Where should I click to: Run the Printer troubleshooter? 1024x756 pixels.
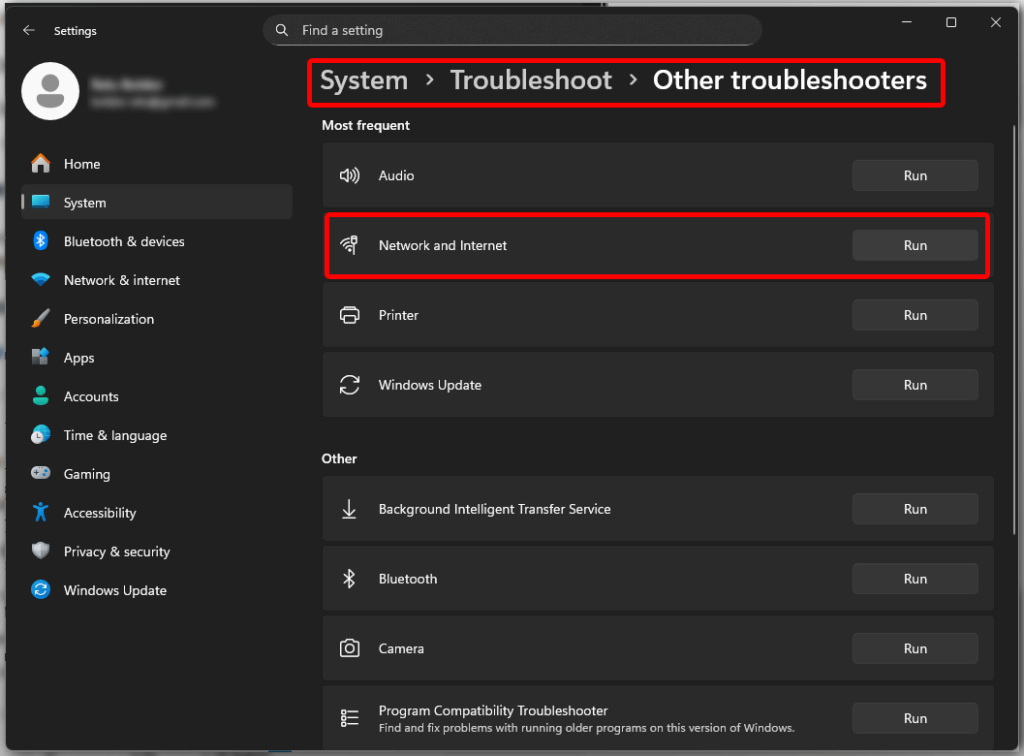click(915, 315)
